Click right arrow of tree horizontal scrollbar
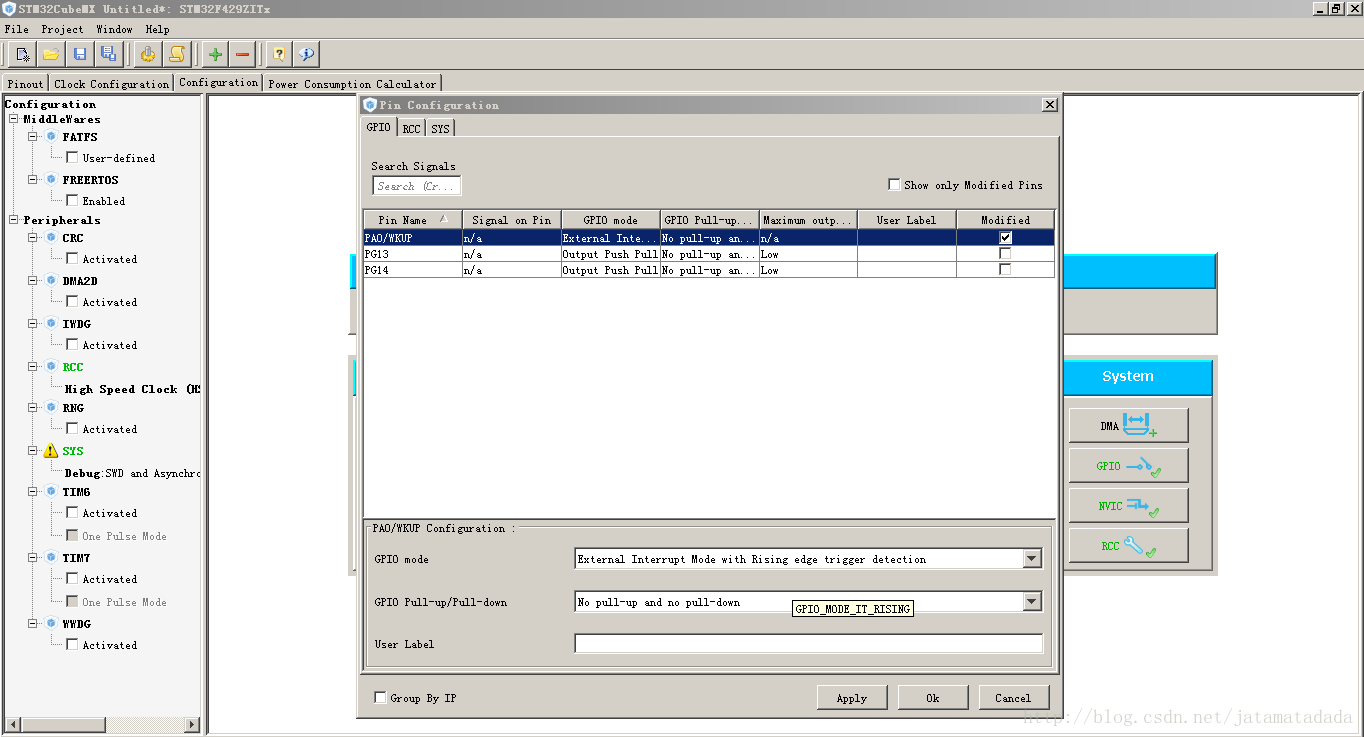 [193, 724]
